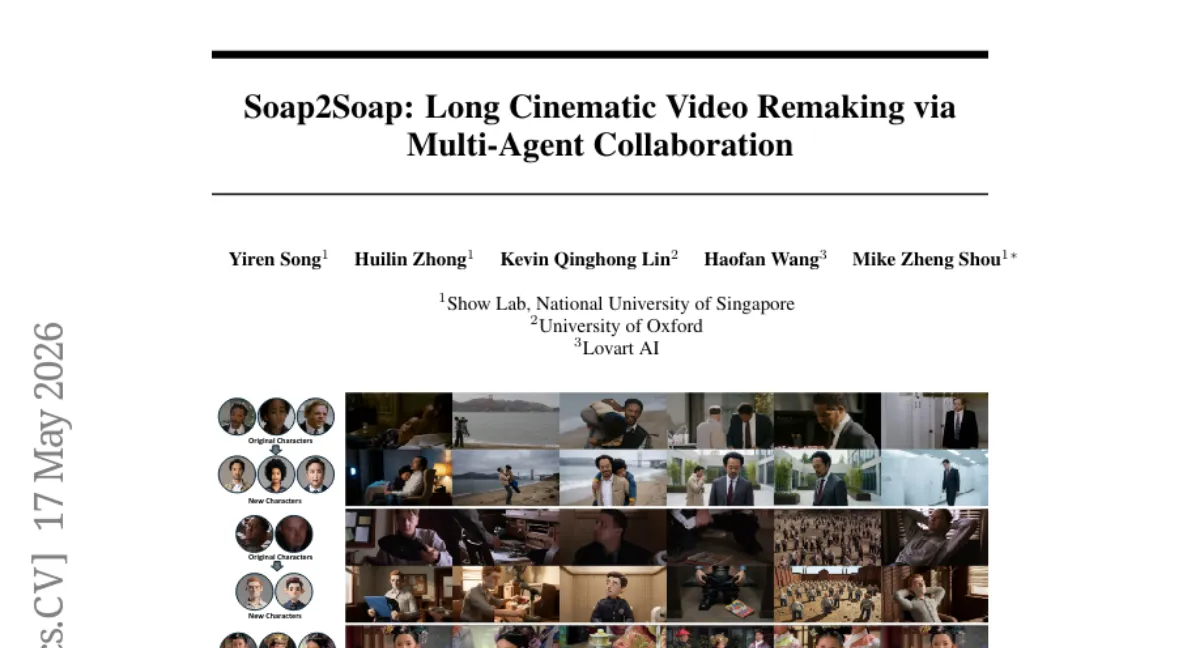Click the original frame of crowd in large yard
The width and height of the screenshot is (1200, 648).
[828, 537]
